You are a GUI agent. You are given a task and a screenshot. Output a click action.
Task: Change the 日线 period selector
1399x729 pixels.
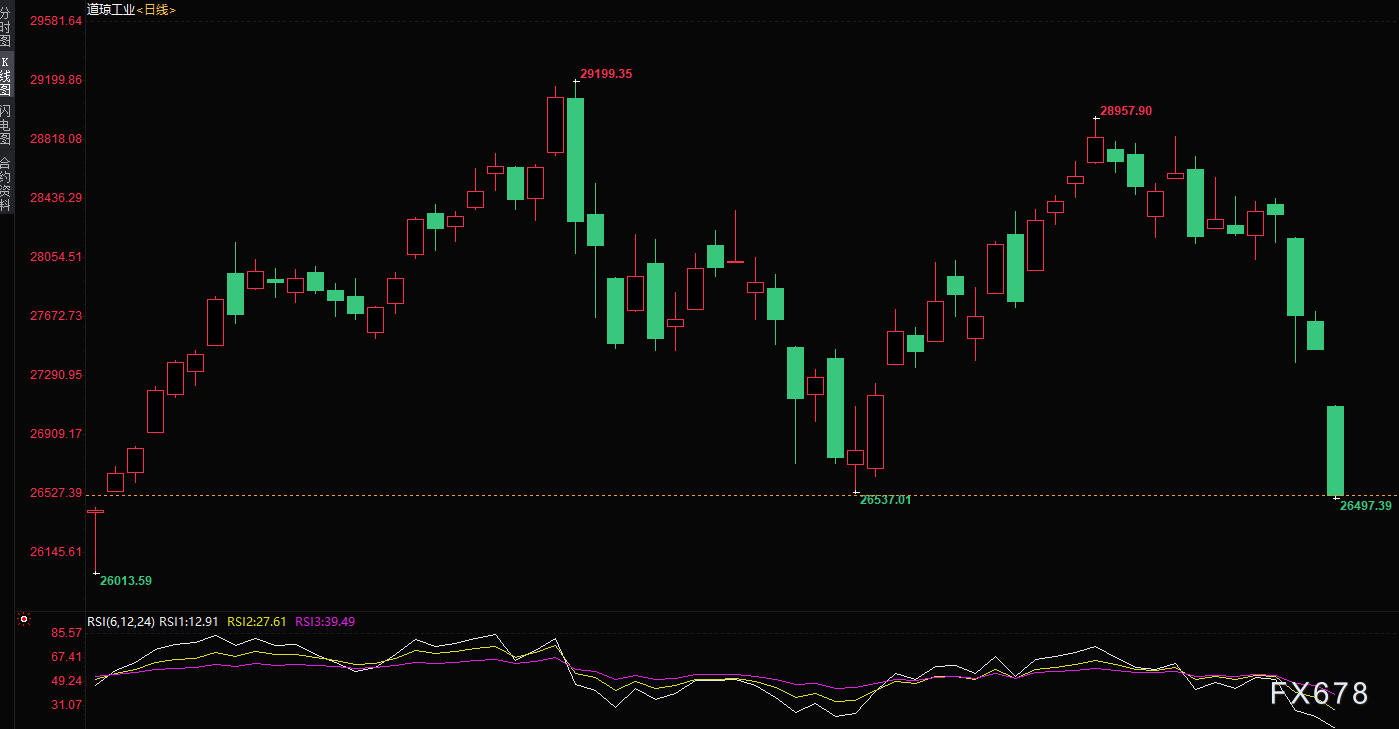click(155, 9)
